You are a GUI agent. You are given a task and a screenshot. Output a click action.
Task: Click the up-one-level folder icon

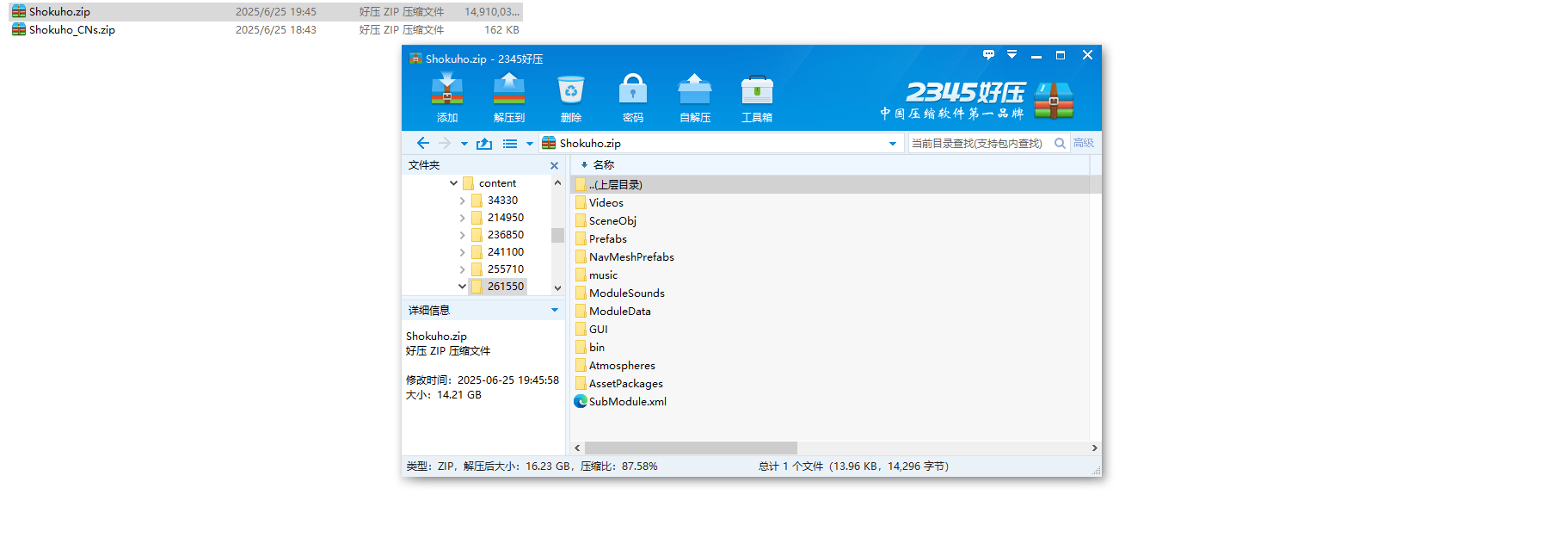click(484, 143)
